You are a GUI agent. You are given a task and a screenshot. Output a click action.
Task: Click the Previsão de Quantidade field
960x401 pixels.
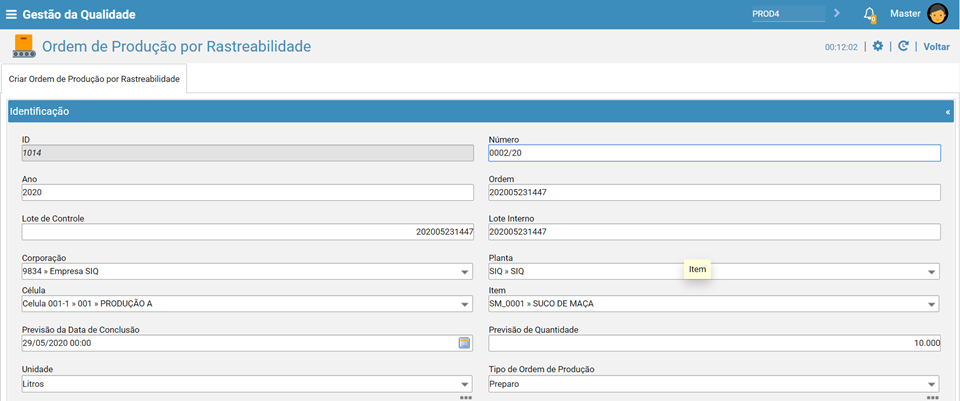click(714, 343)
